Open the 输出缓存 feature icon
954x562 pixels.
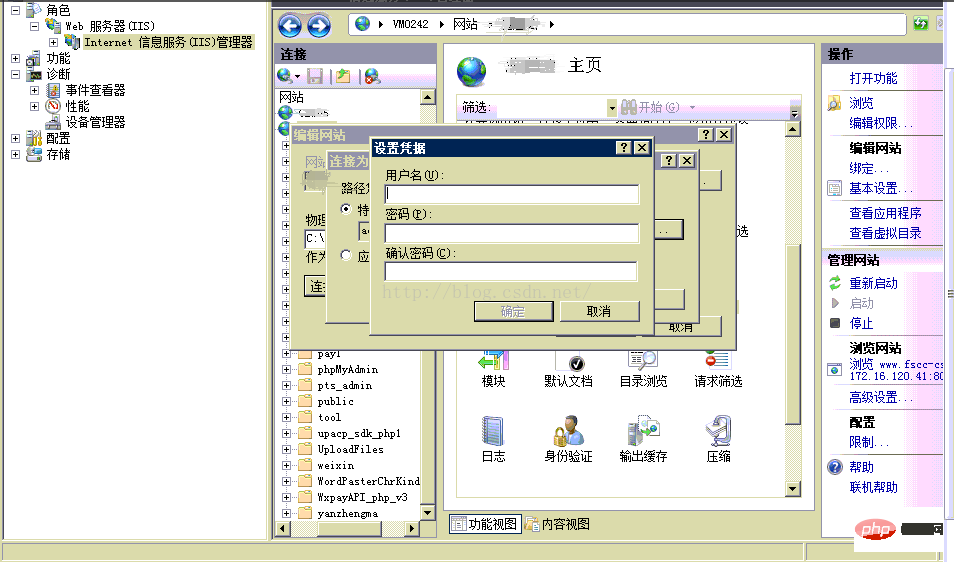(x=643, y=431)
